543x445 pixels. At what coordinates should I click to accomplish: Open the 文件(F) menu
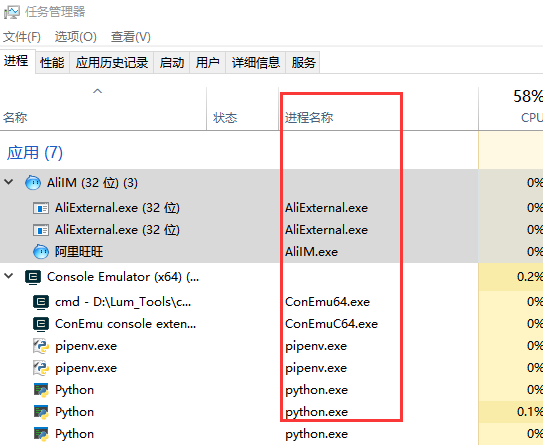[22, 37]
